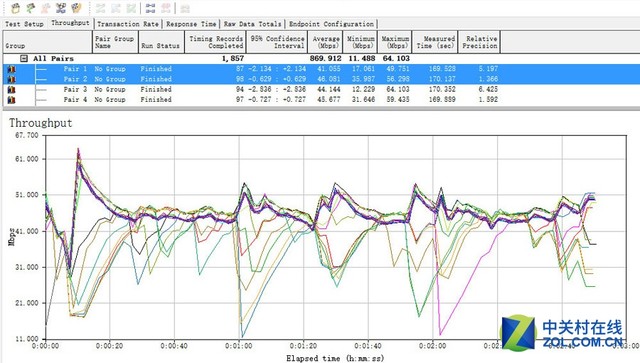This screenshot has height=363, width=640.
Task: Click Measured Time (sec) column header
Action: point(435,42)
